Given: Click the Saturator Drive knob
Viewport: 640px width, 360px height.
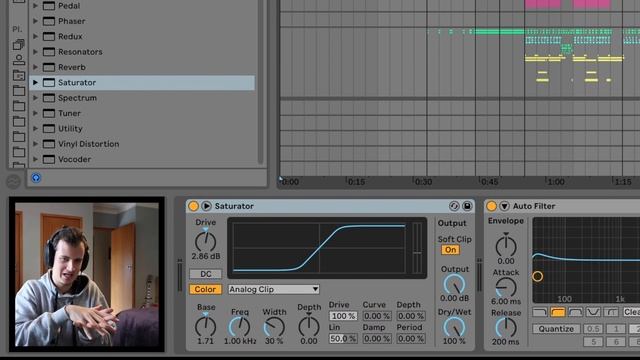Looking at the screenshot, I should (x=206, y=242).
